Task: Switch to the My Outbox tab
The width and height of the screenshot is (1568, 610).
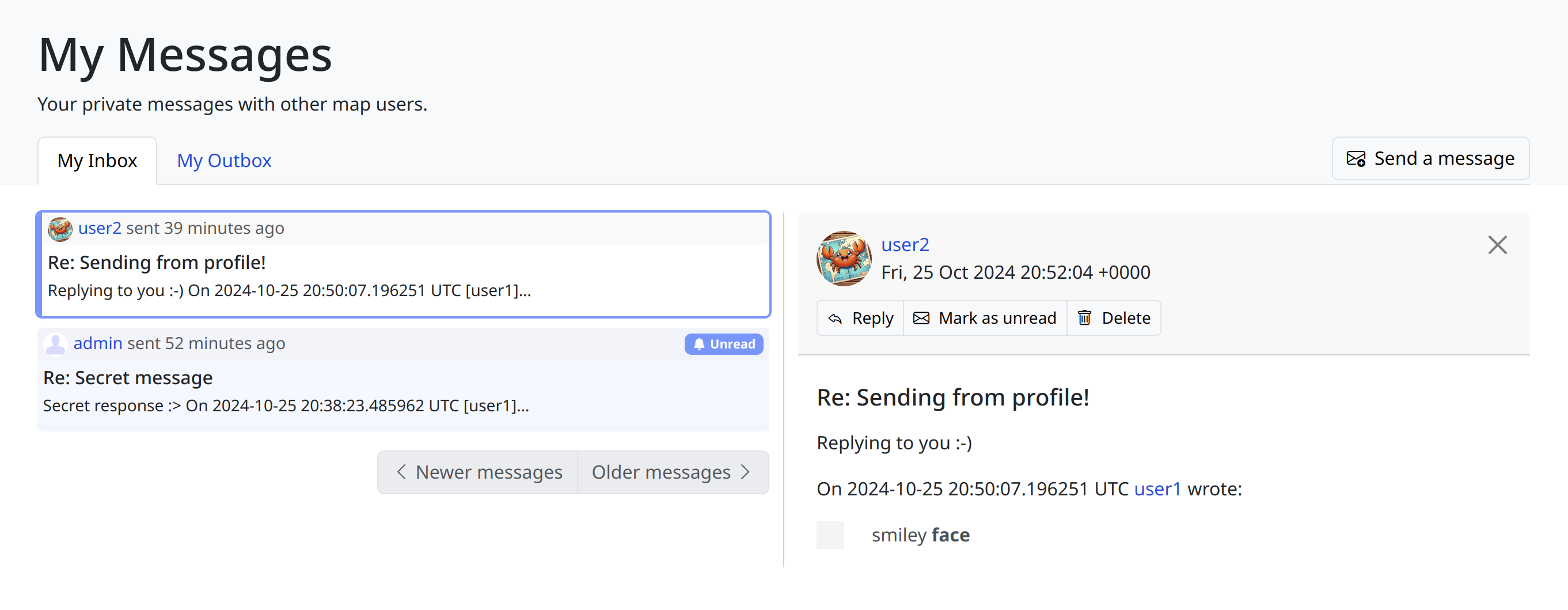Action: pyautogui.click(x=223, y=161)
